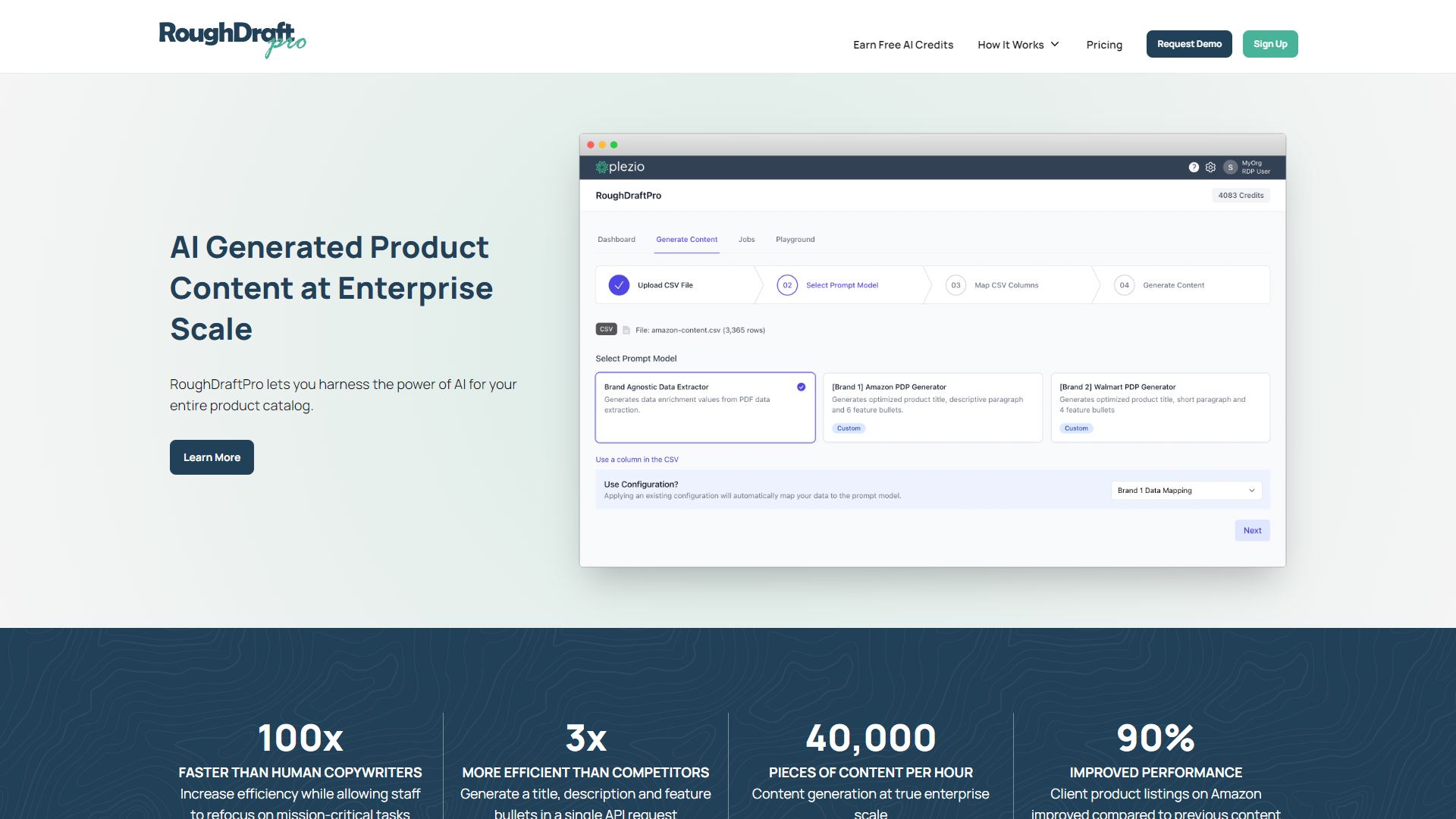
Task: Click PIECES OF CONTENT PER HOUR text
Action: (x=871, y=773)
